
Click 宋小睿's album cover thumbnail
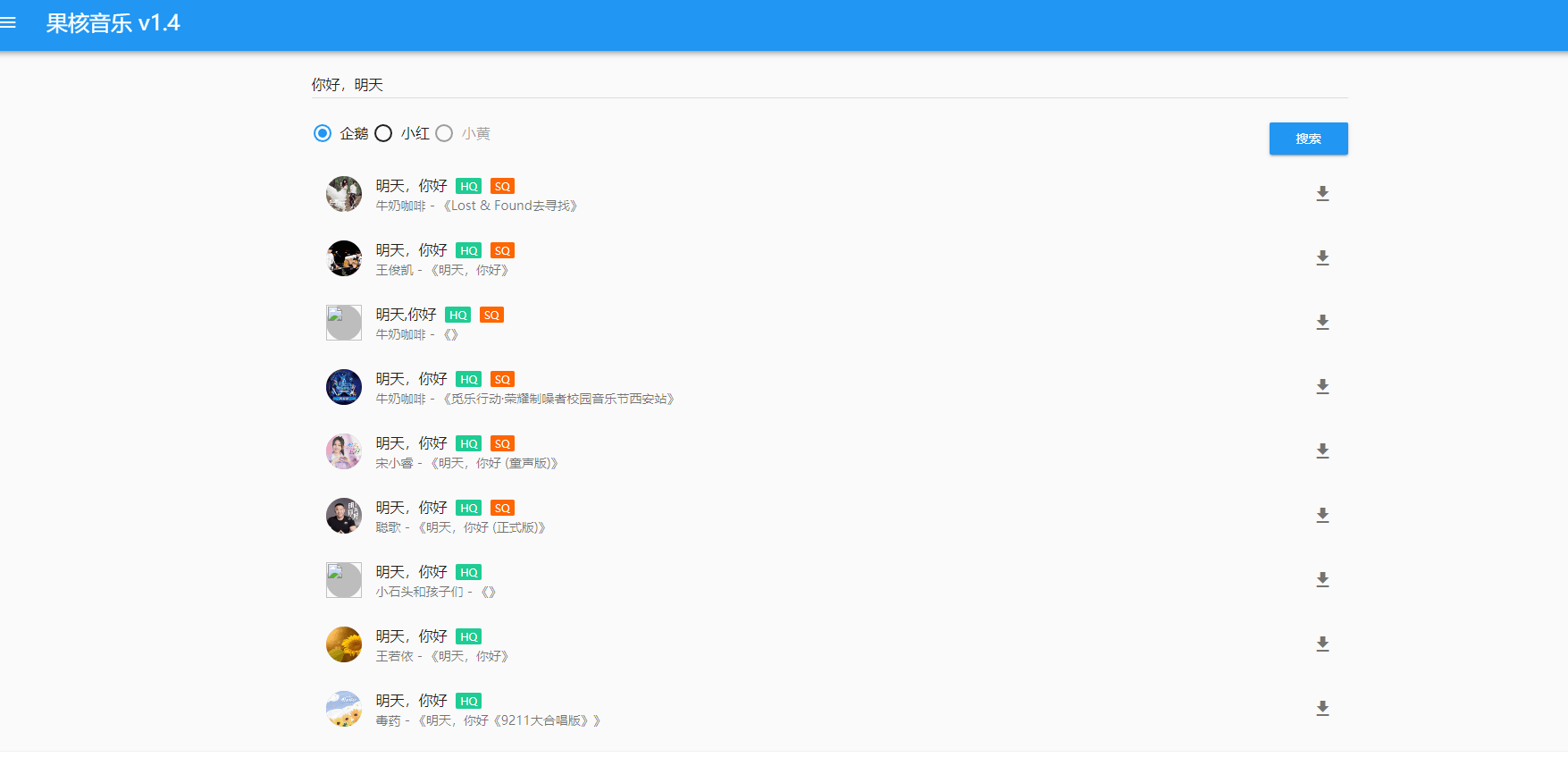(344, 451)
